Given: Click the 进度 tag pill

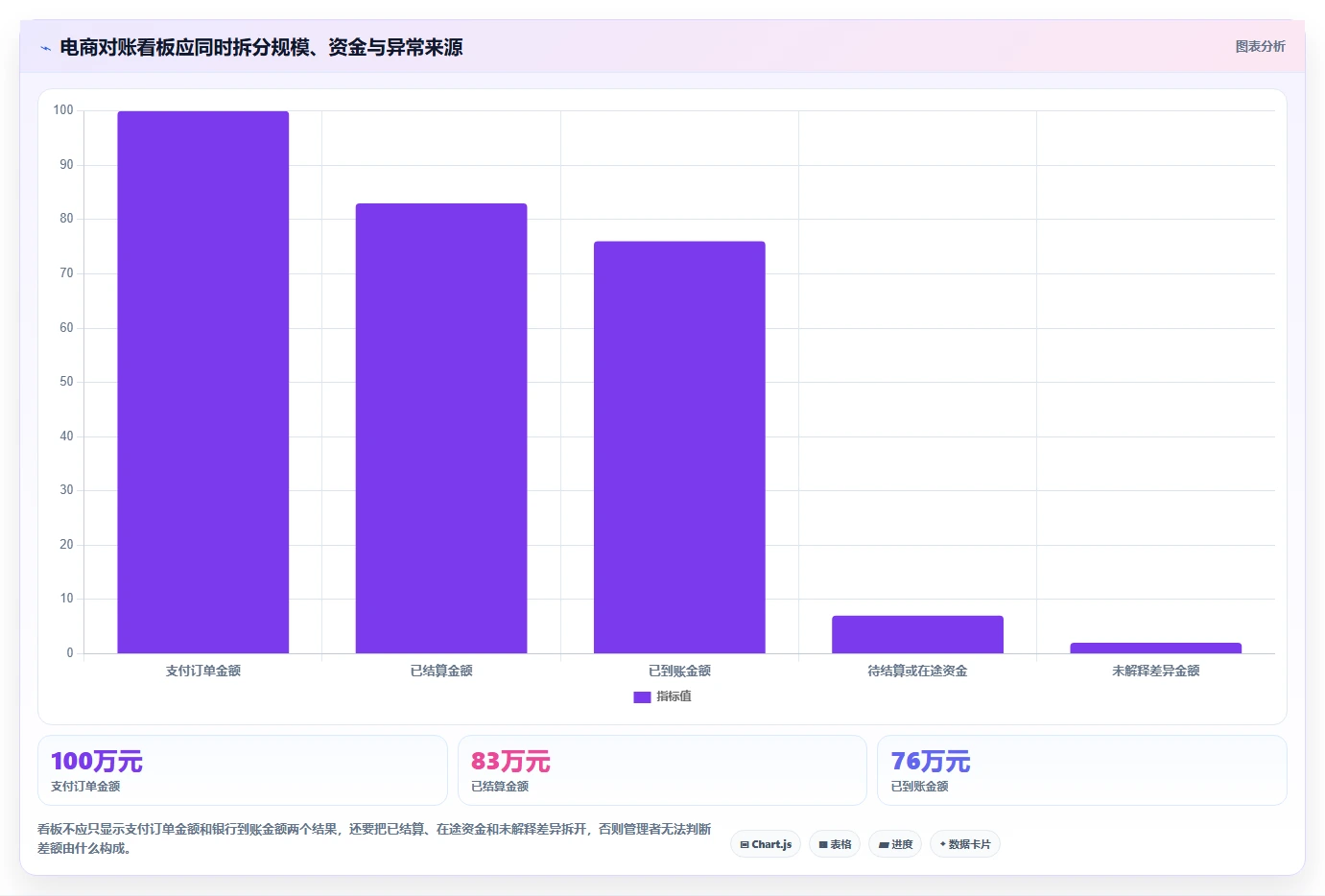Looking at the screenshot, I should pos(895,844).
